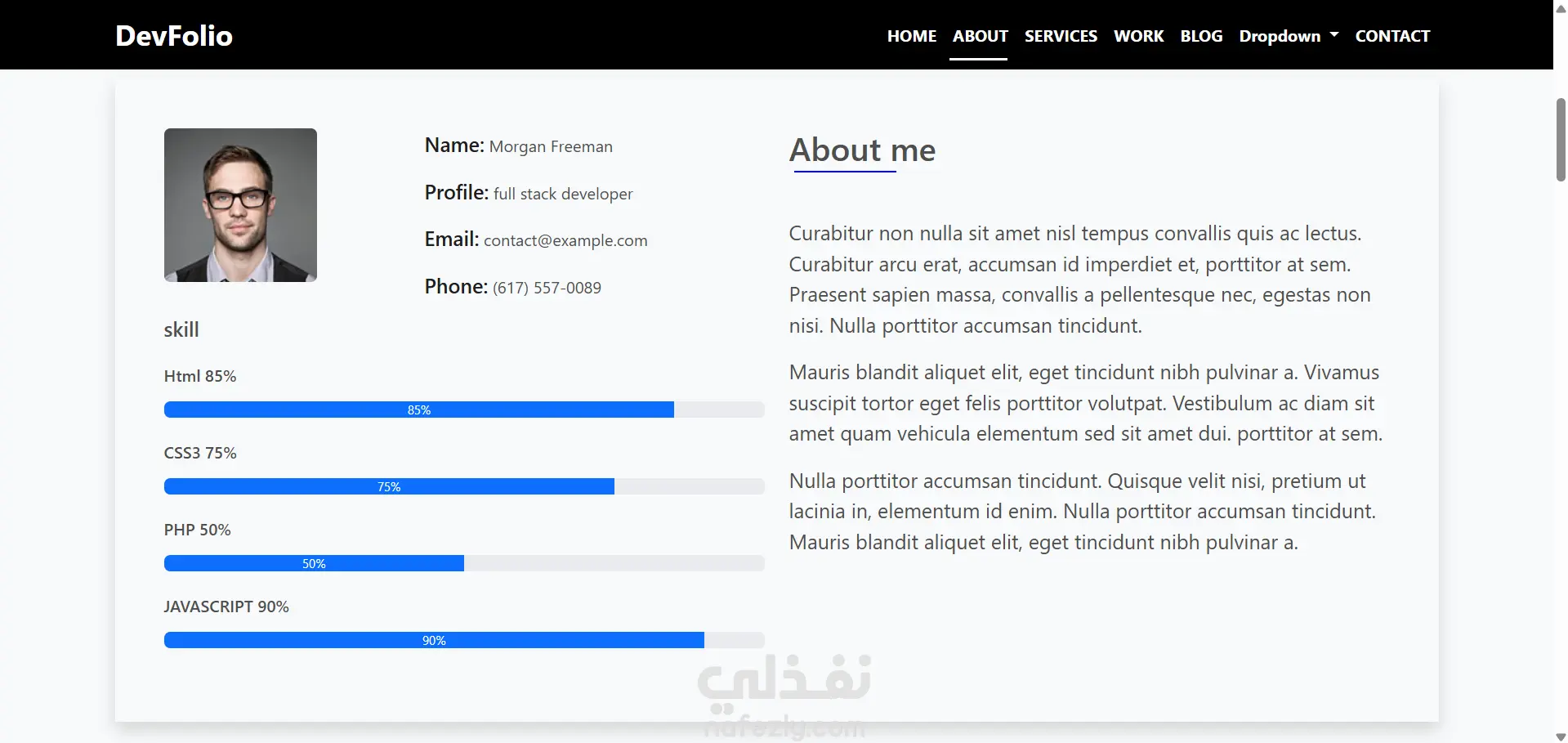Image resolution: width=1568 pixels, height=743 pixels.
Task: Click the CSS3 75% progress bar
Action: [464, 486]
